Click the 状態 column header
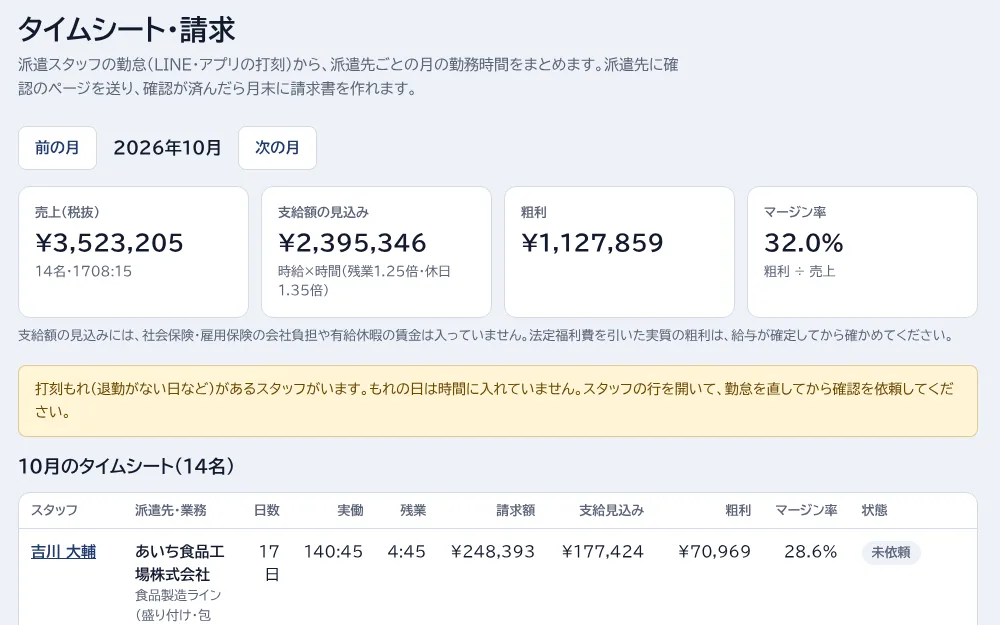This screenshot has height=625, width=1000. (x=874, y=510)
